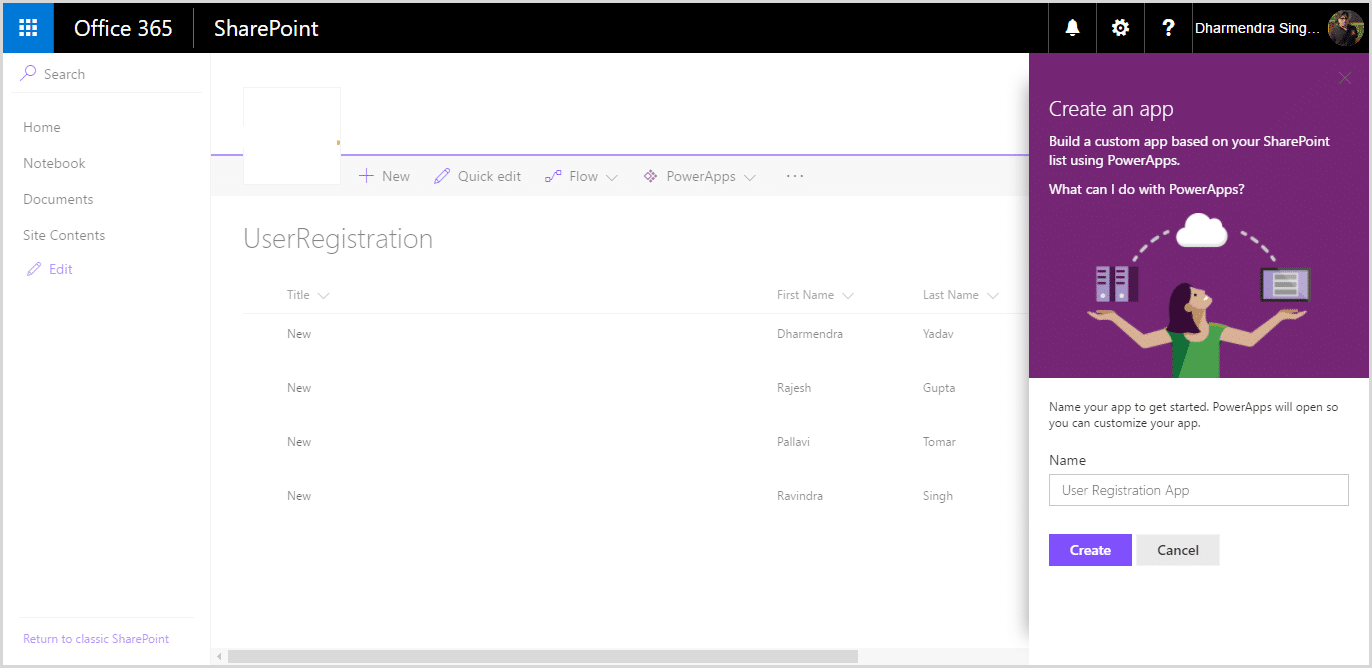Image resolution: width=1372 pixels, height=668 pixels.
Task: Click the purple Create button
Action: pyautogui.click(x=1090, y=550)
